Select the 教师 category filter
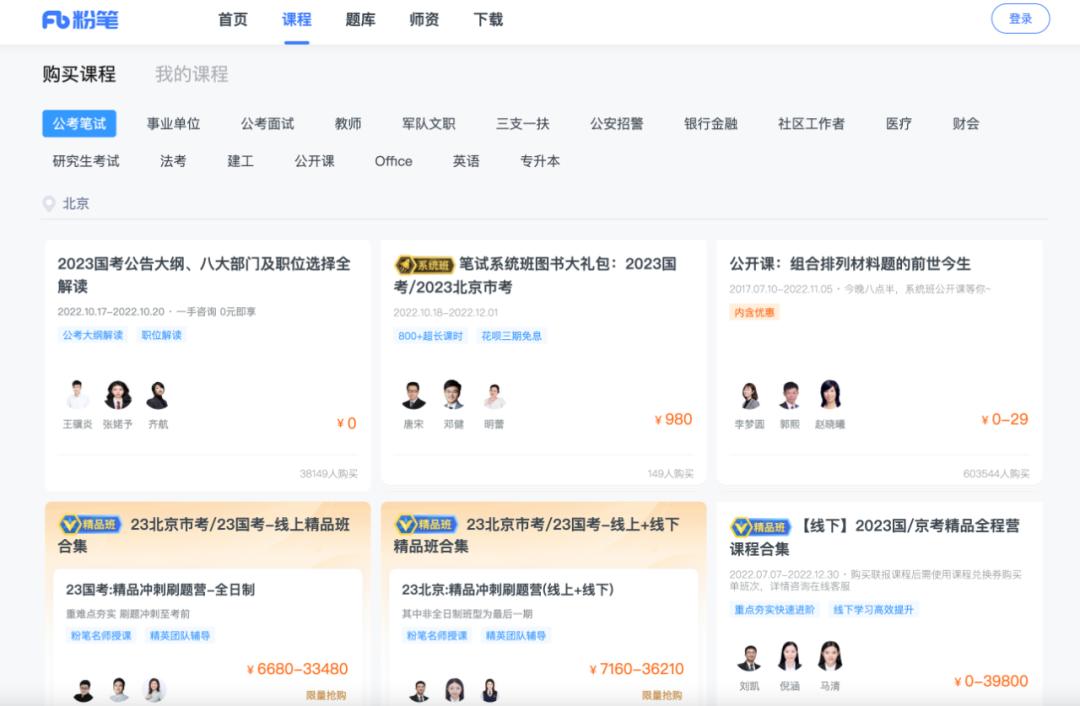1080x706 pixels. point(348,124)
